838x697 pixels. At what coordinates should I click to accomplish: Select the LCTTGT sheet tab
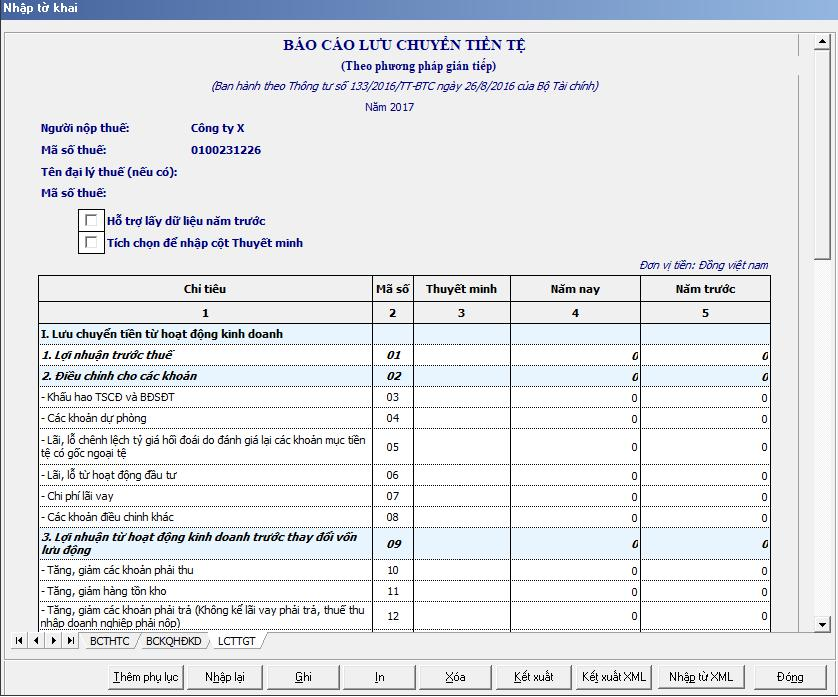coord(236,641)
